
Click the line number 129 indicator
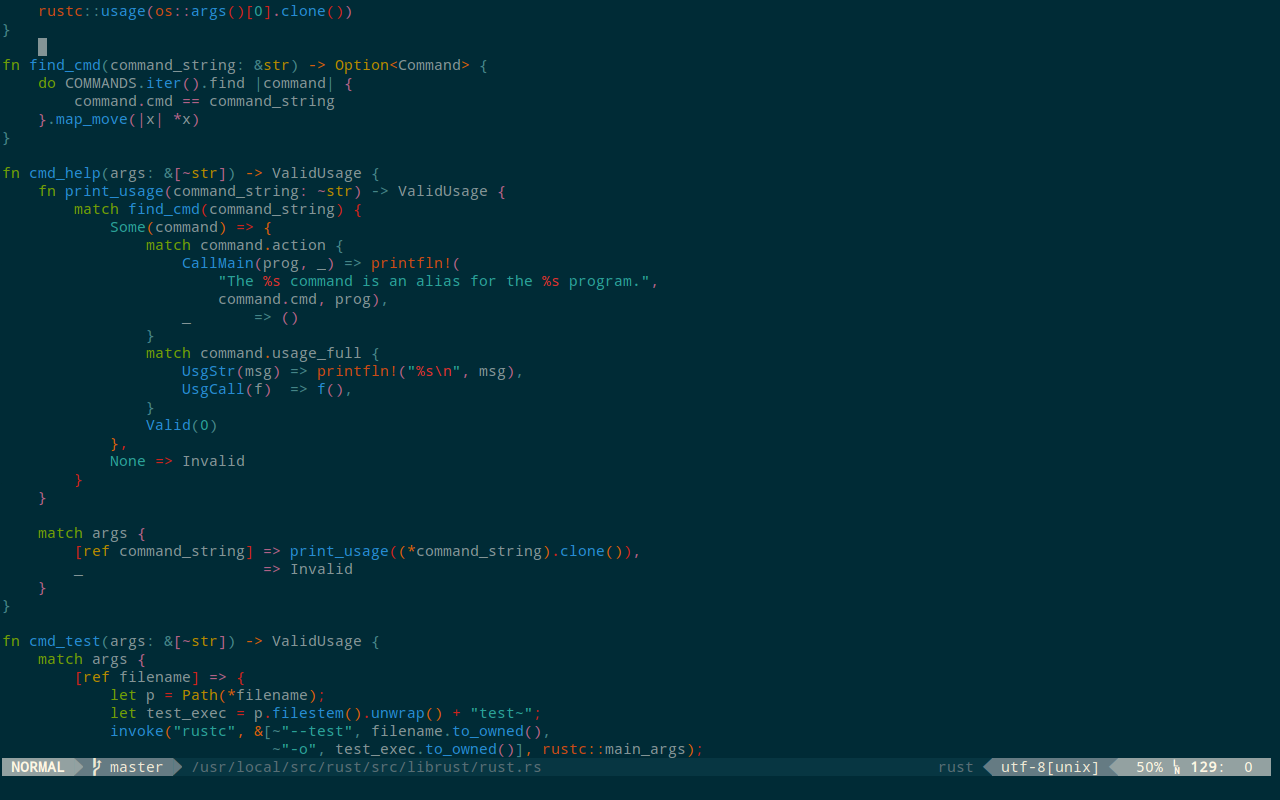point(1206,767)
